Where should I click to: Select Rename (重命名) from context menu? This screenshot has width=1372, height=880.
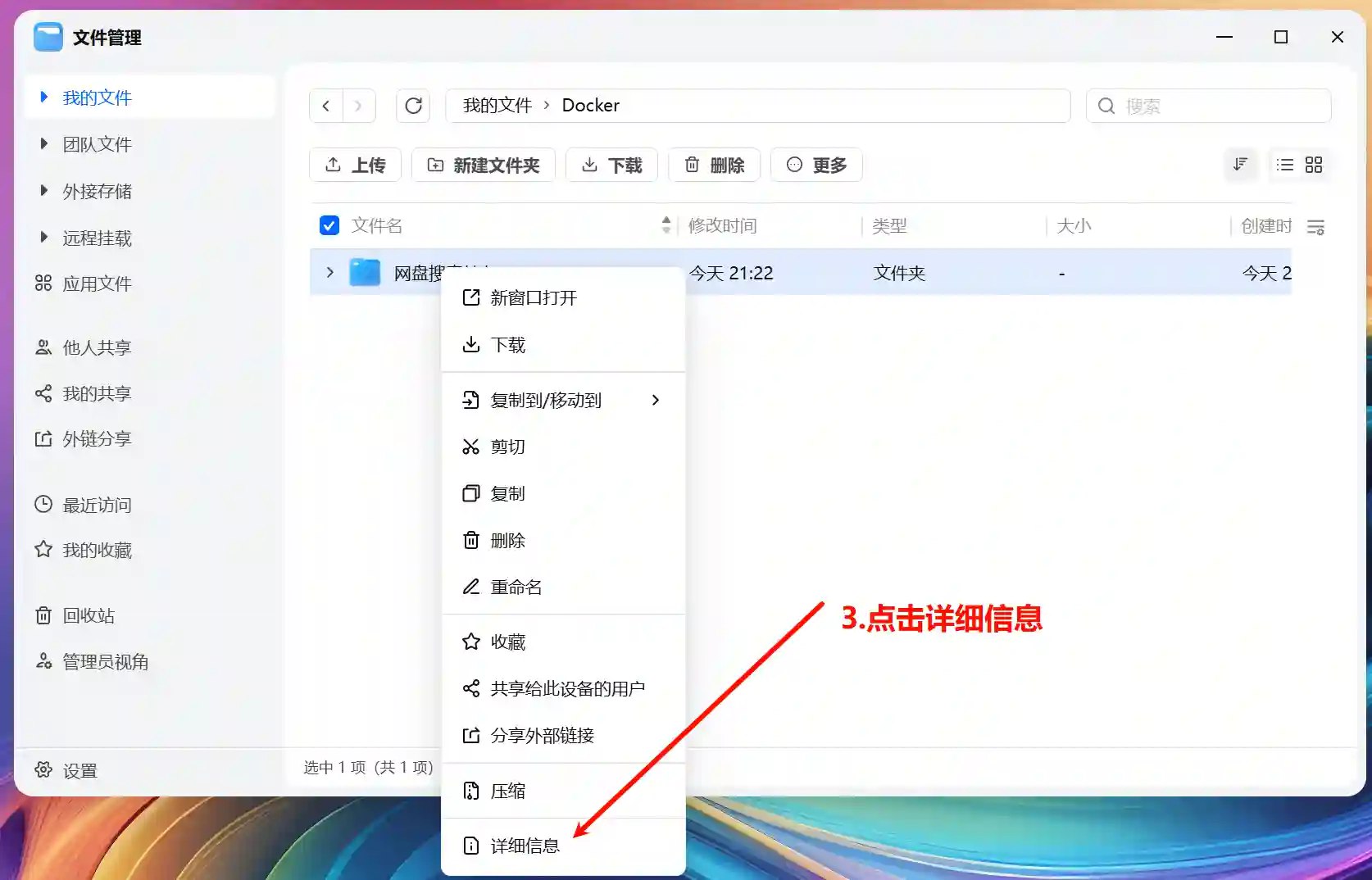tap(516, 587)
